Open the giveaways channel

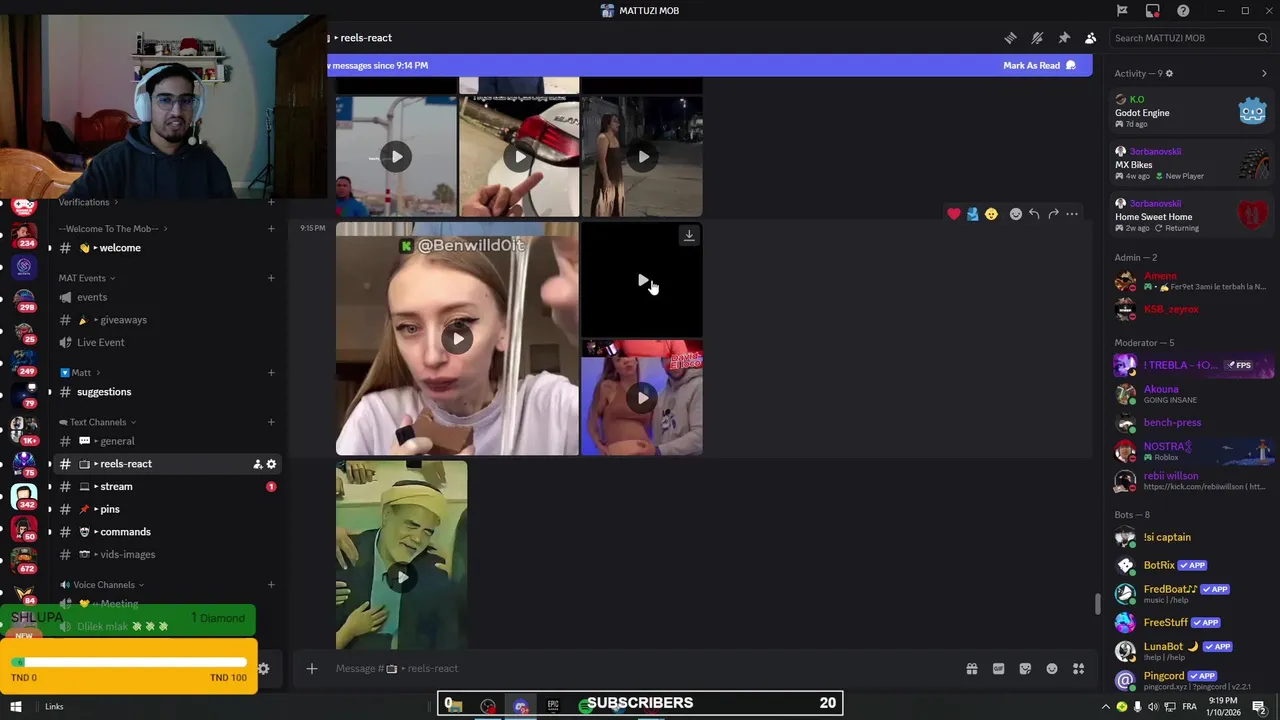[165, 320]
